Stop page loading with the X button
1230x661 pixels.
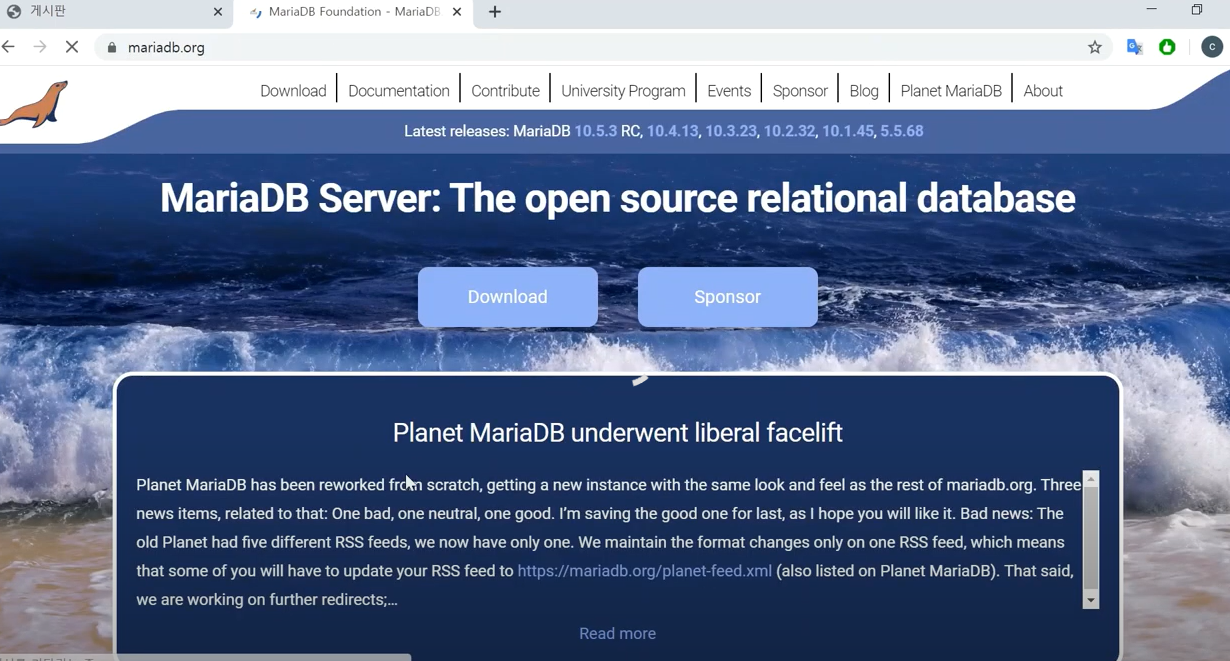coord(72,47)
